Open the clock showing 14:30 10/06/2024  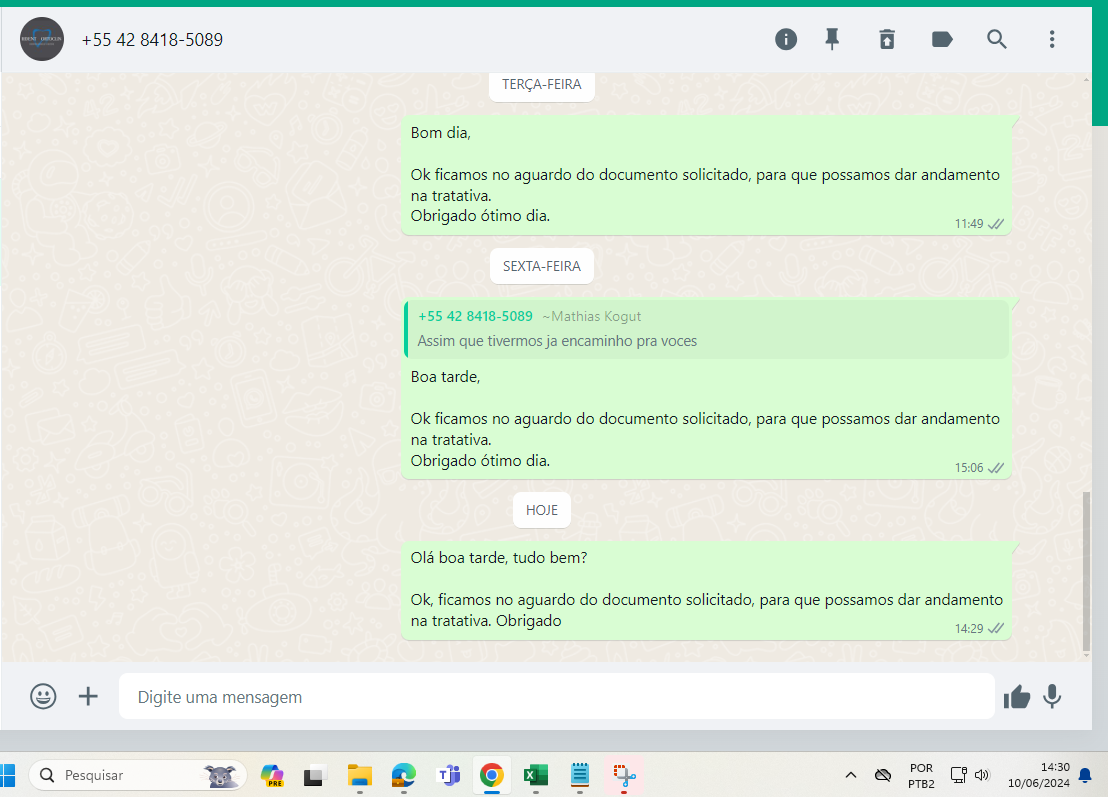1038,775
